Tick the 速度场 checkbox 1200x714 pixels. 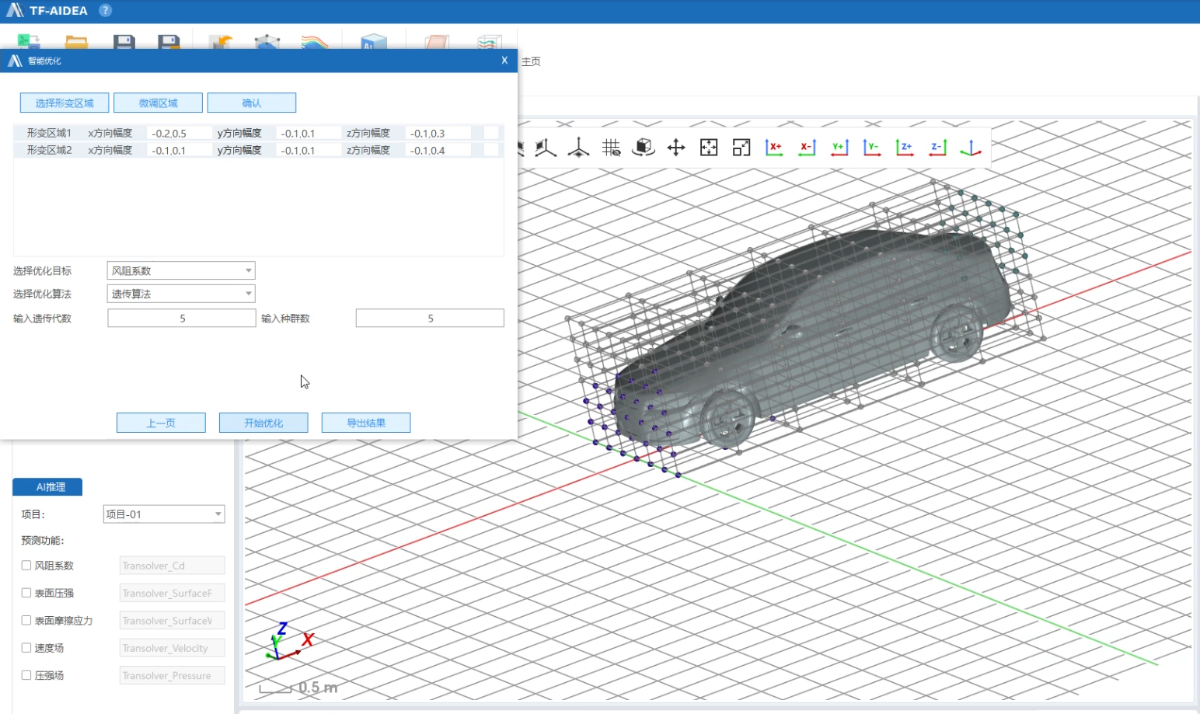coord(26,648)
